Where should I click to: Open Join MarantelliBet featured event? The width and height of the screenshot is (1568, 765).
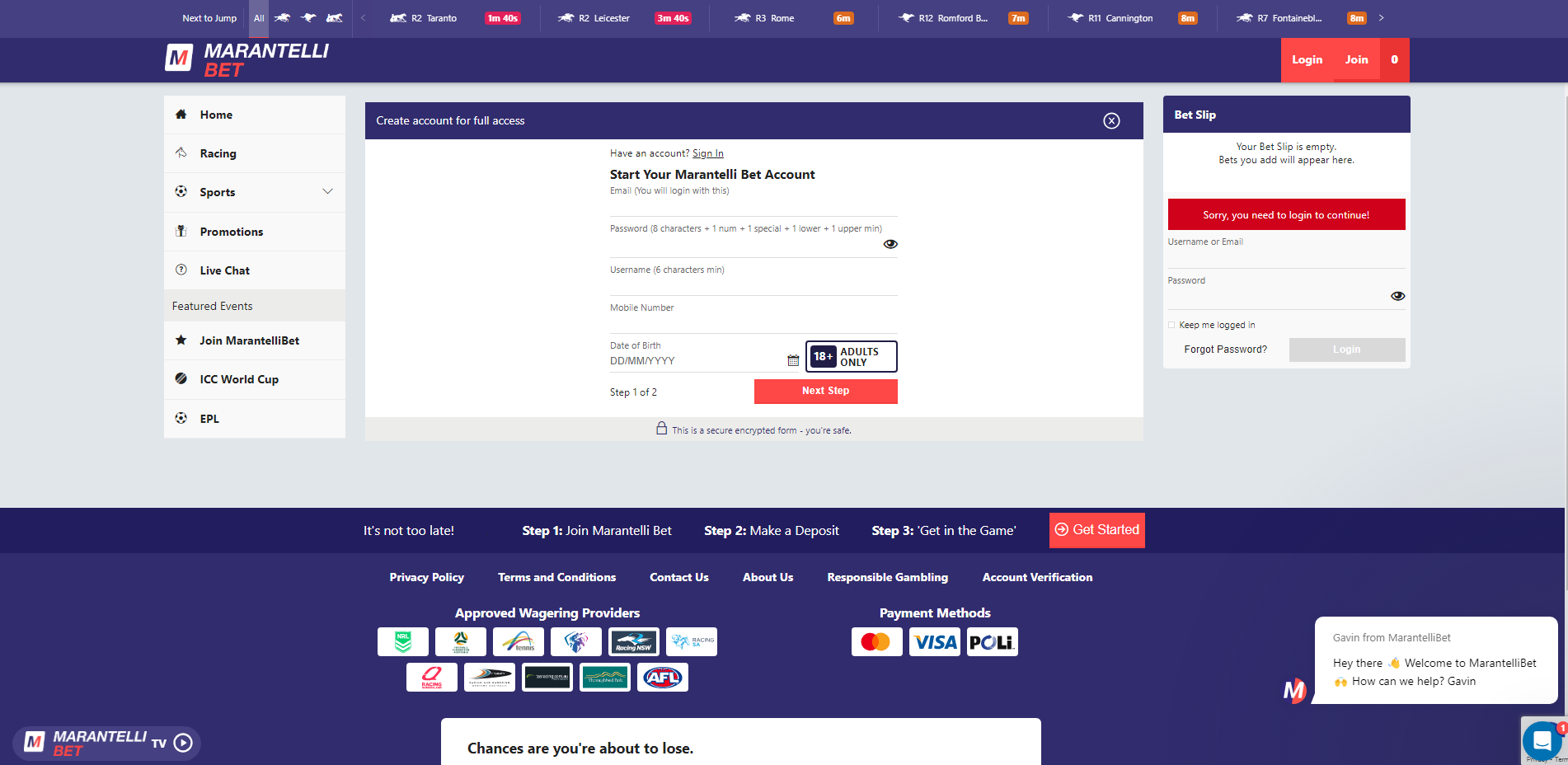point(255,340)
